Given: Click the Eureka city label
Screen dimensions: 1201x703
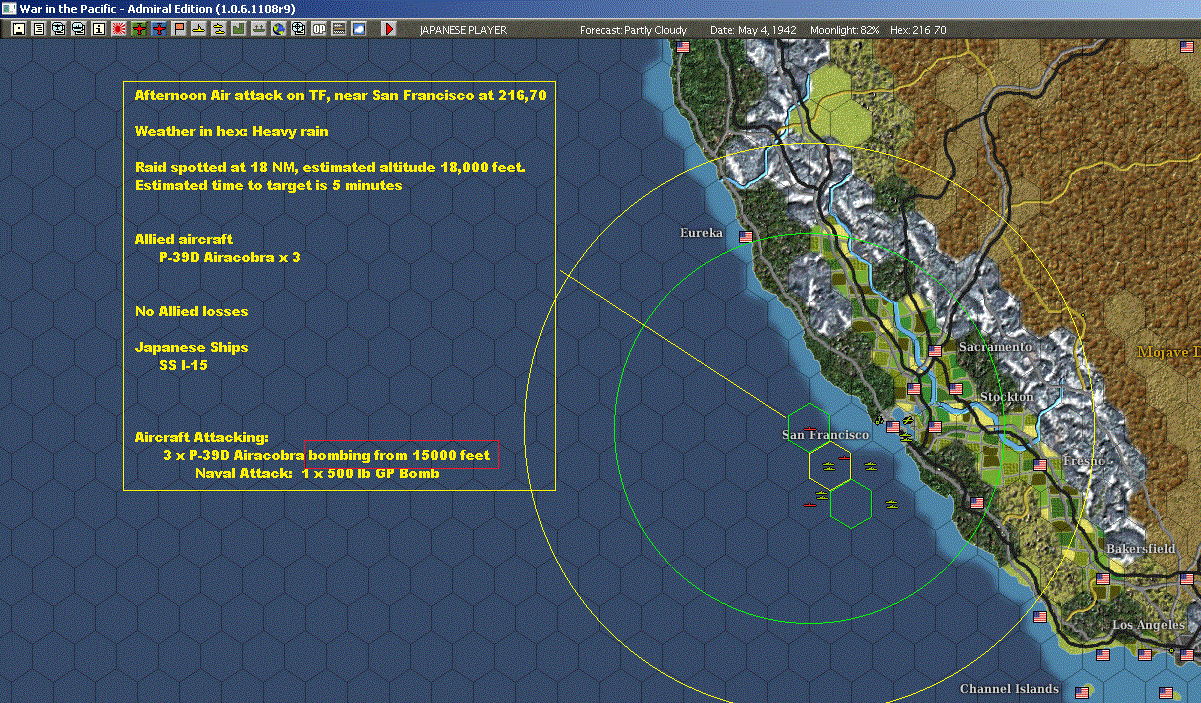Looking at the screenshot, I should 701,232.
